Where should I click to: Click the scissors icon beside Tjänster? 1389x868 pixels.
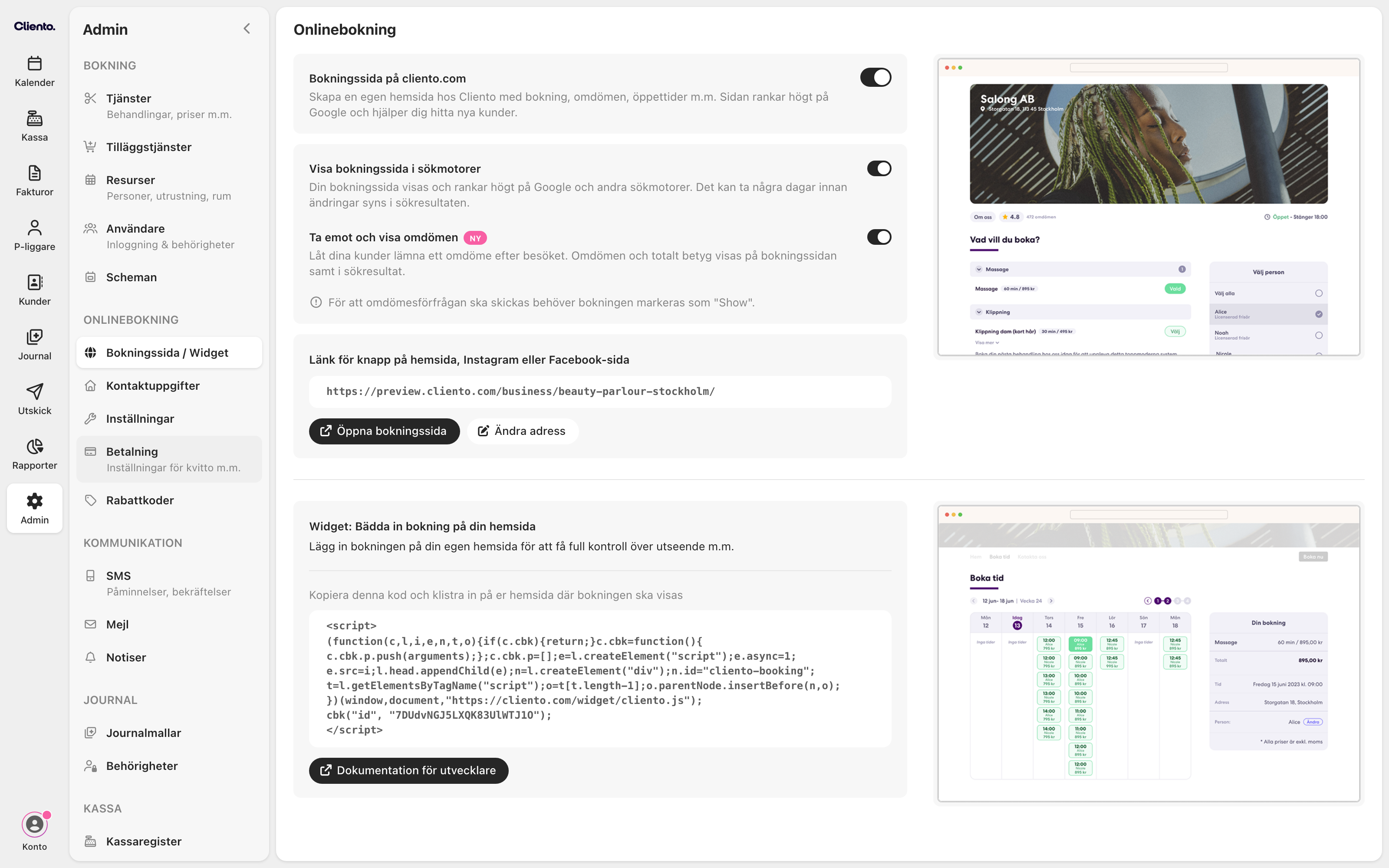coord(90,98)
